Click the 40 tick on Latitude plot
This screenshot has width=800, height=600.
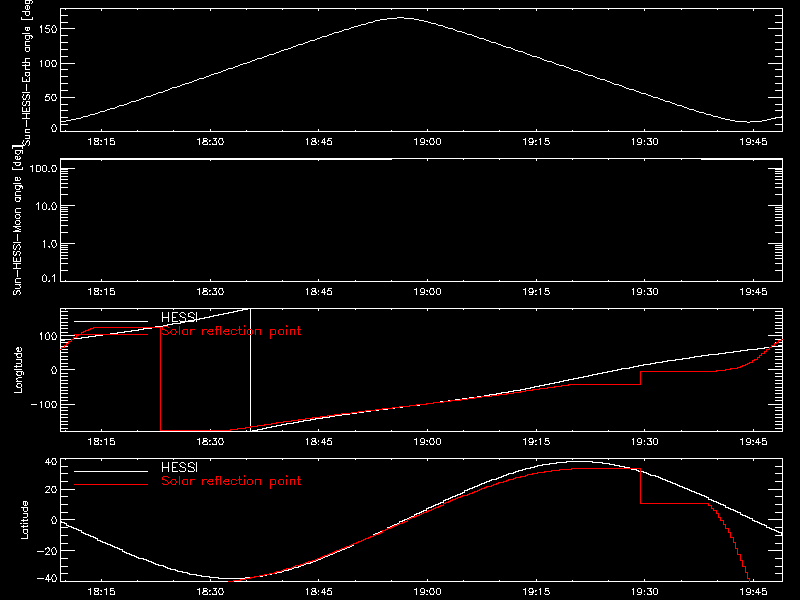click(51, 462)
